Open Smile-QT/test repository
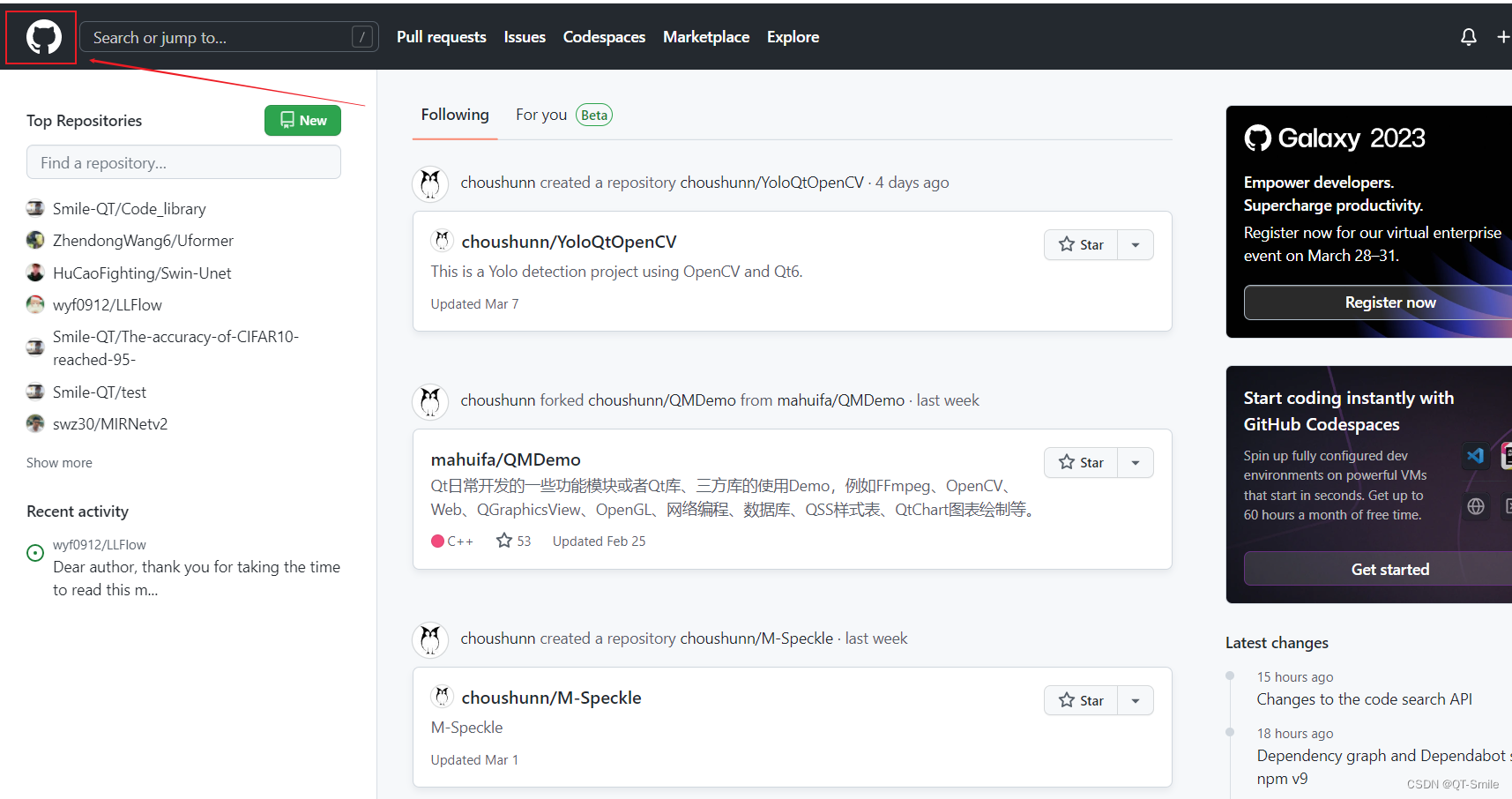Viewport: 1512px width, 799px height. pyautogui.click(x=100, y=392)
